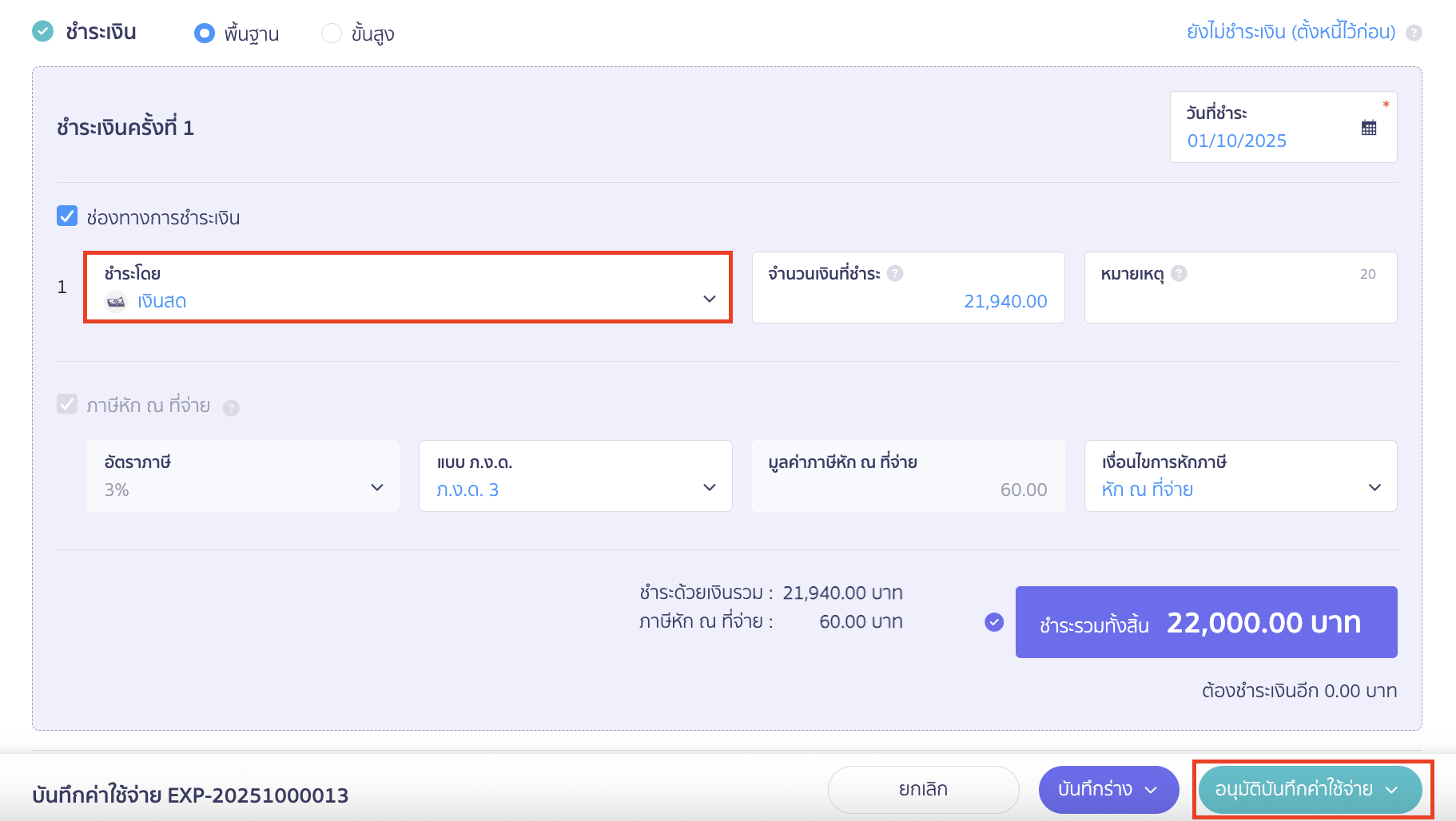The height and width of the screenshot is (821, 1456).
Task: Click help icon after ยังไม่ชำระเงิน link
Action: pos(1414,32)
